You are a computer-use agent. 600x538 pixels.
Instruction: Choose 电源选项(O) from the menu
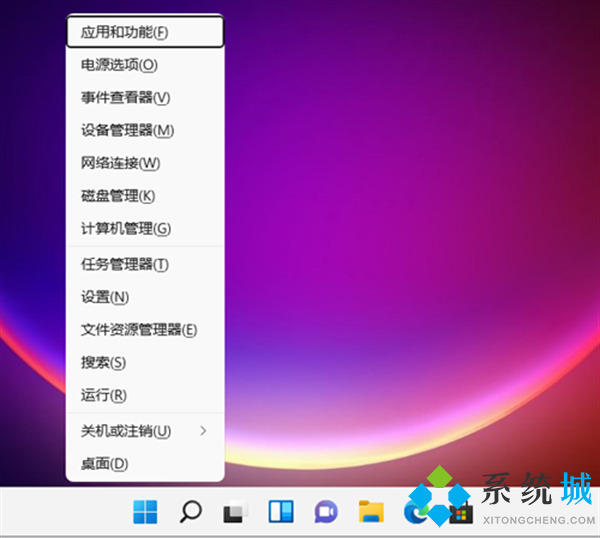coord(145,65)
